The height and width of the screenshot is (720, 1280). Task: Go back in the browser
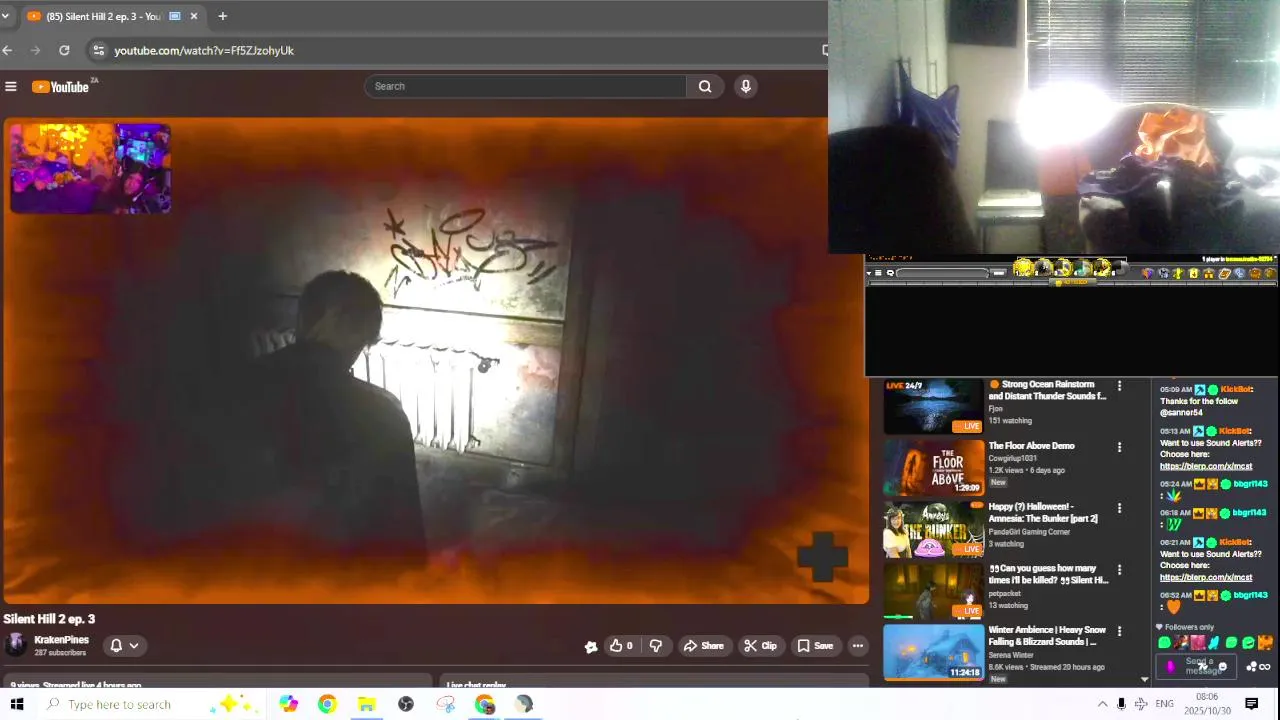pos(7,50)
